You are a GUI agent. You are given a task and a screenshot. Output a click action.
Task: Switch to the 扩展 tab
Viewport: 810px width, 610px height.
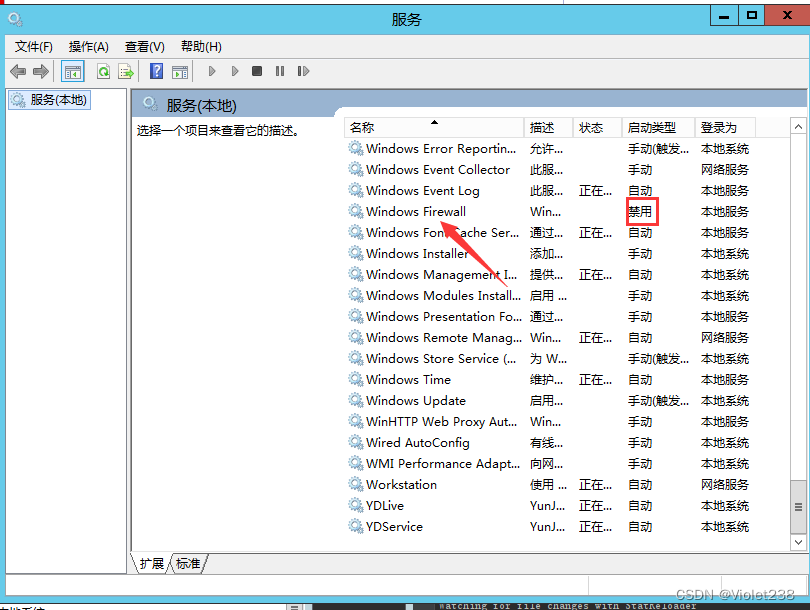click(152, 564)
